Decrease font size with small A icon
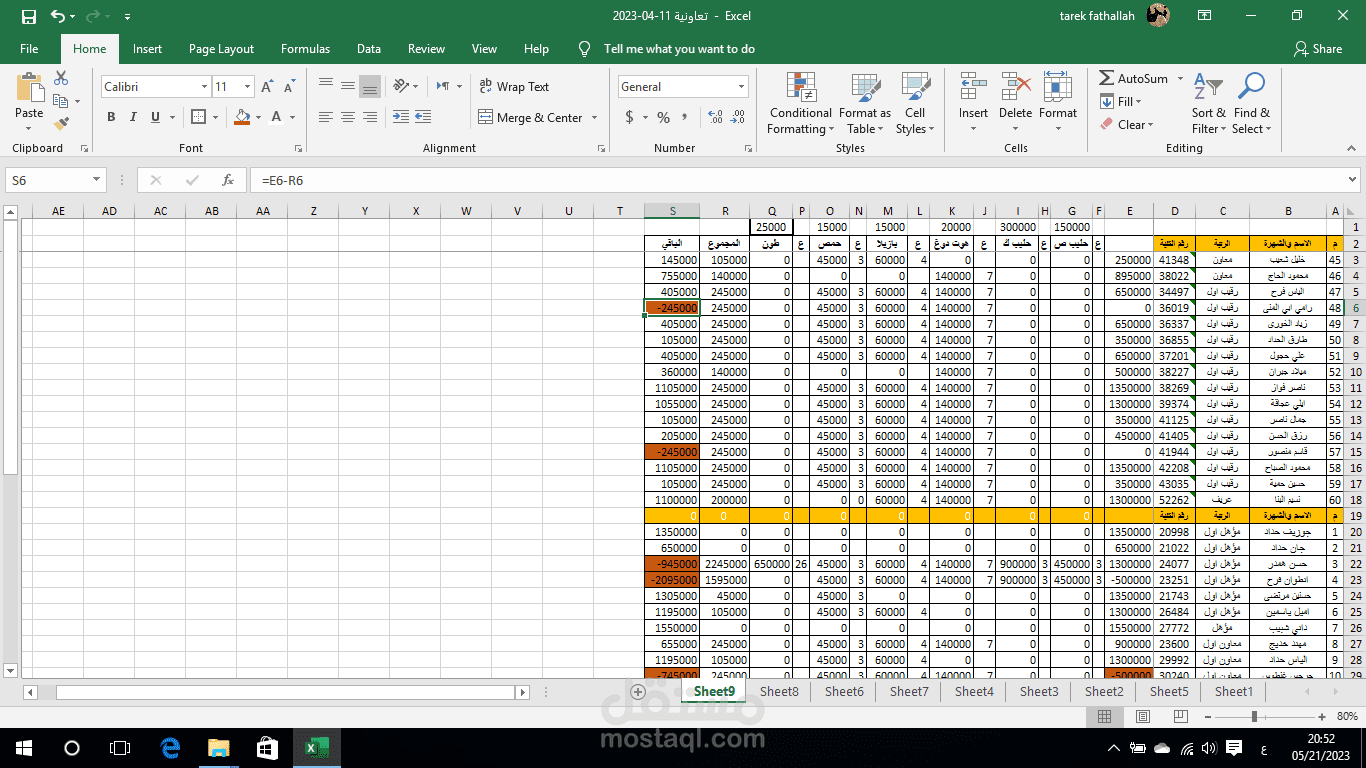1366x768 pixels. (x=288, y=87)
